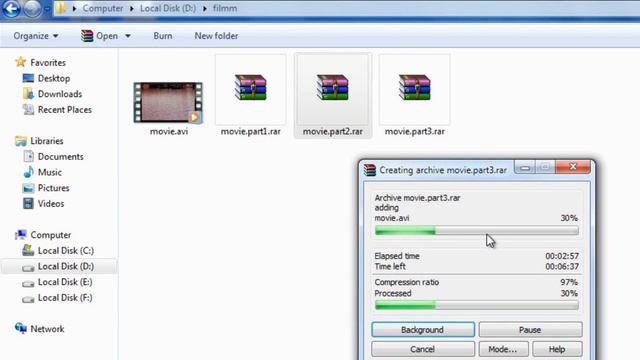Open Desktop from Favorites
The image size is (640, 360).
coord(54,78)
